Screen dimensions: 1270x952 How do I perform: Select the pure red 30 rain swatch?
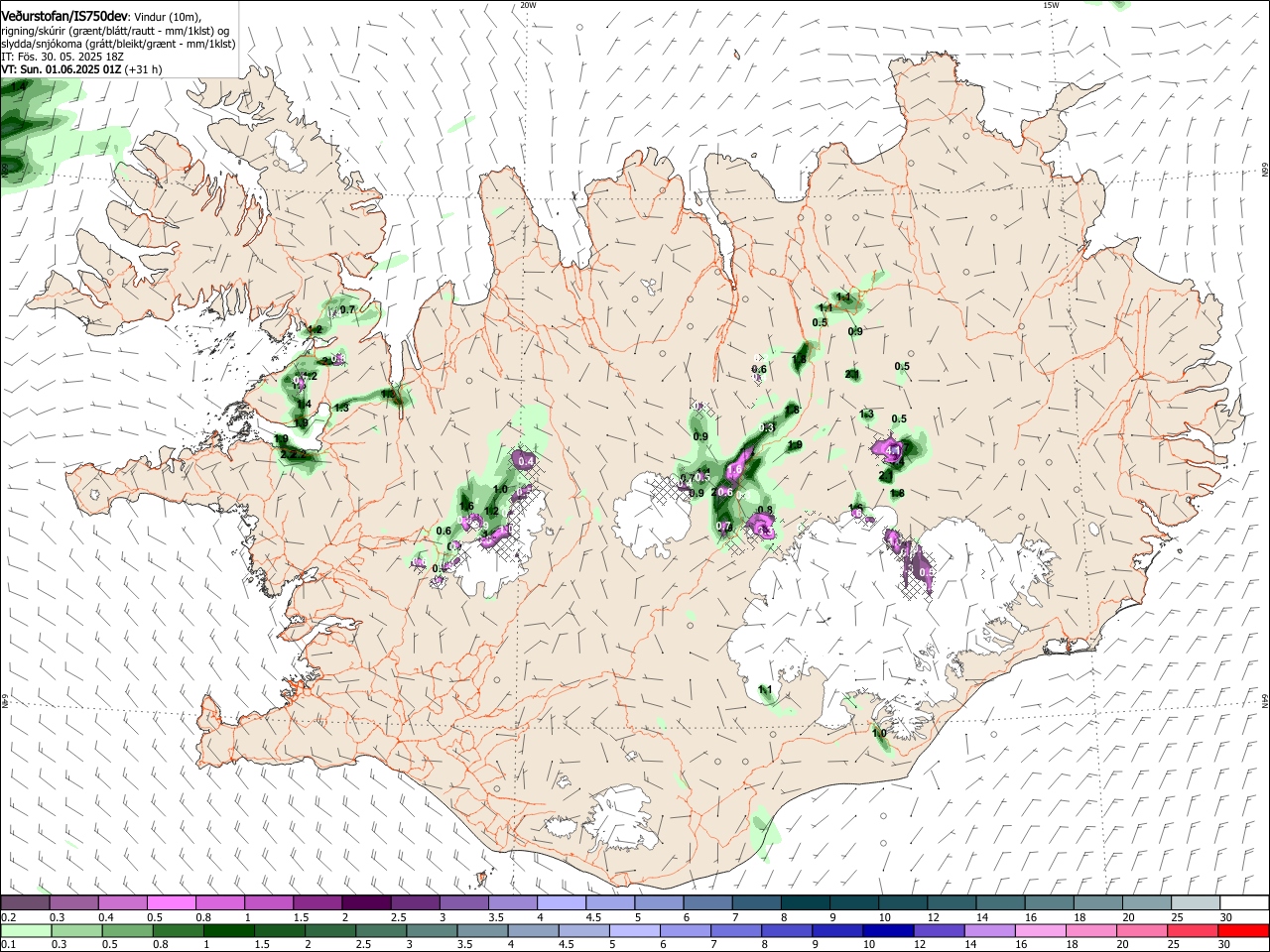point(1243,931)
